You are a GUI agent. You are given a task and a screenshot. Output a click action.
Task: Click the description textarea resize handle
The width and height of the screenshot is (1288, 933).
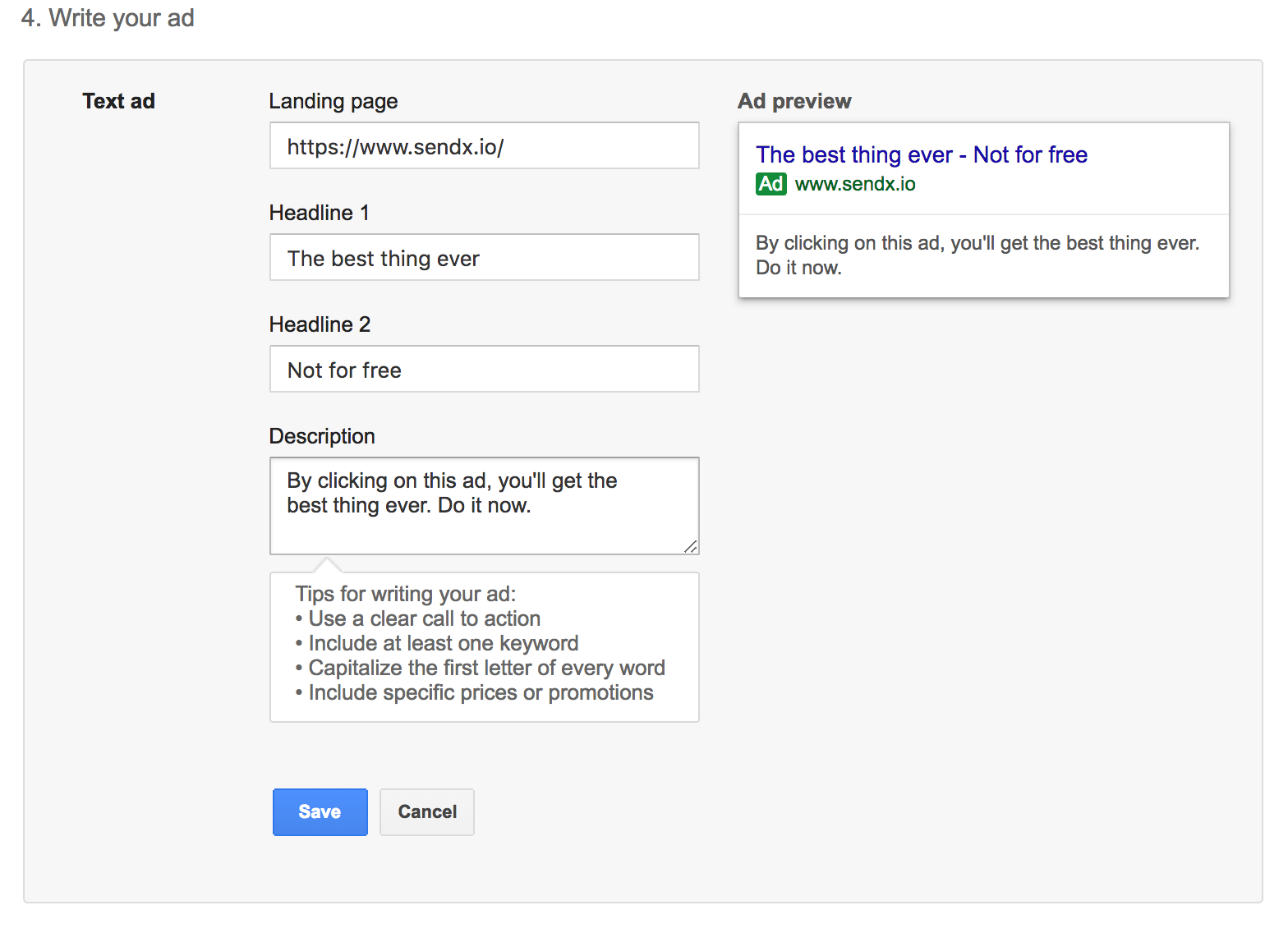691,546
